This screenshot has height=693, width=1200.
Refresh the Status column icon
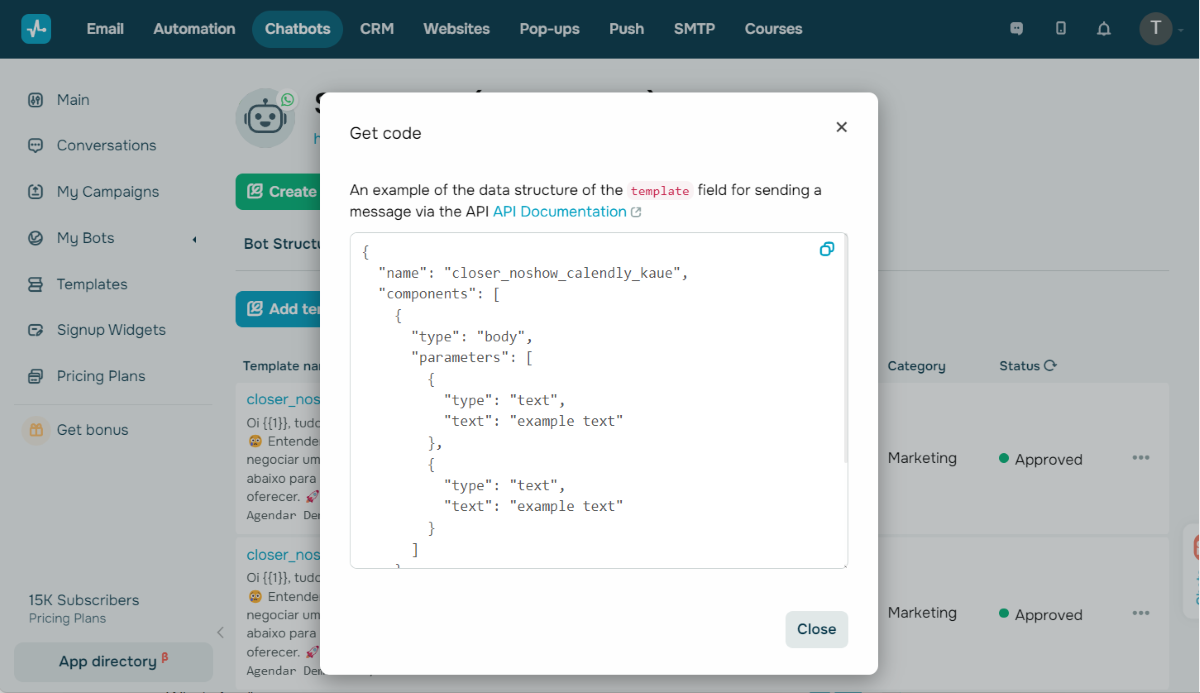(x=1050, y=366)
